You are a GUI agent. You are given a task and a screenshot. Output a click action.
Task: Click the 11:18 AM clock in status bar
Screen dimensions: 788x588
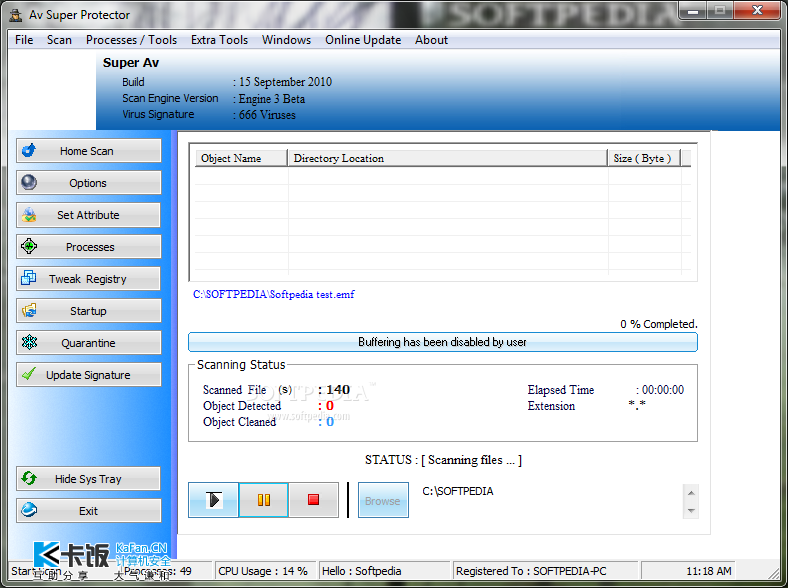pyautogui.click(x=709, y=571)
